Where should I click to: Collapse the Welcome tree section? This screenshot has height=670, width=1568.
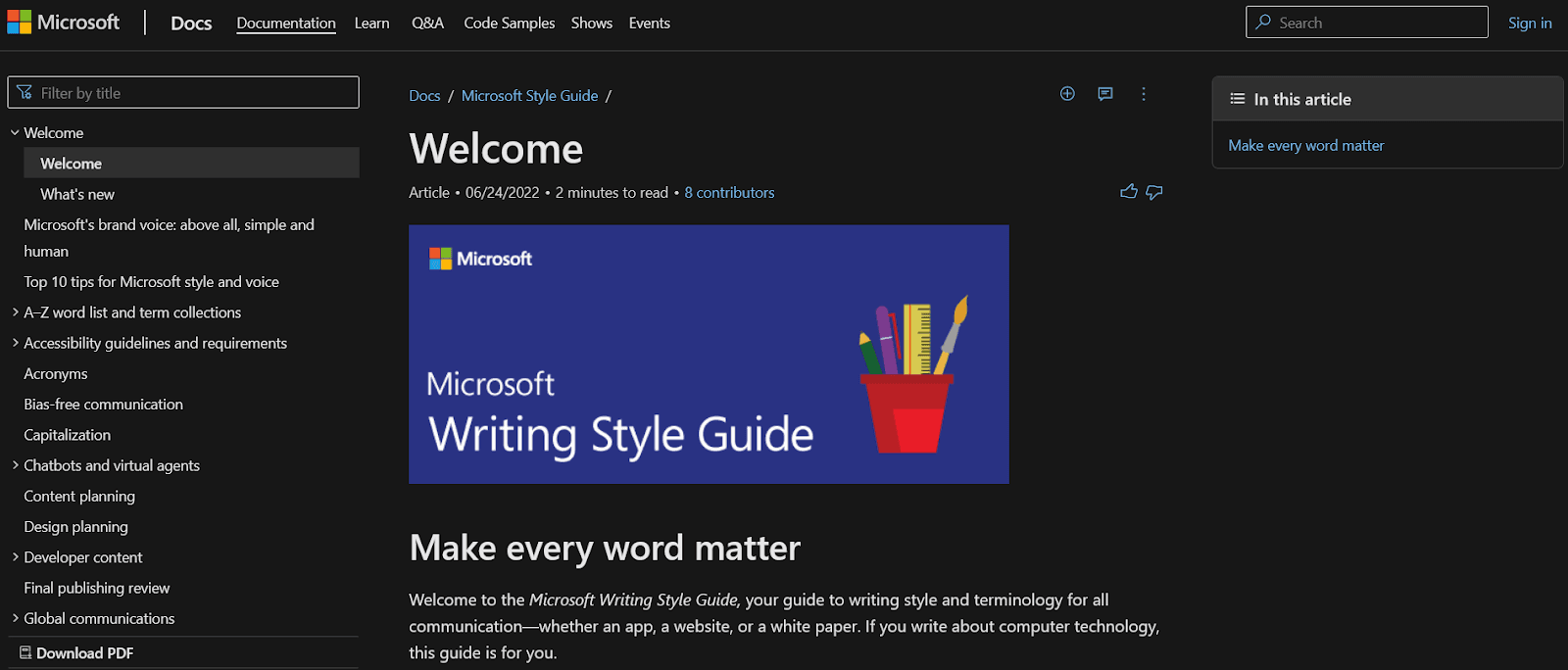tap(15, 133)
